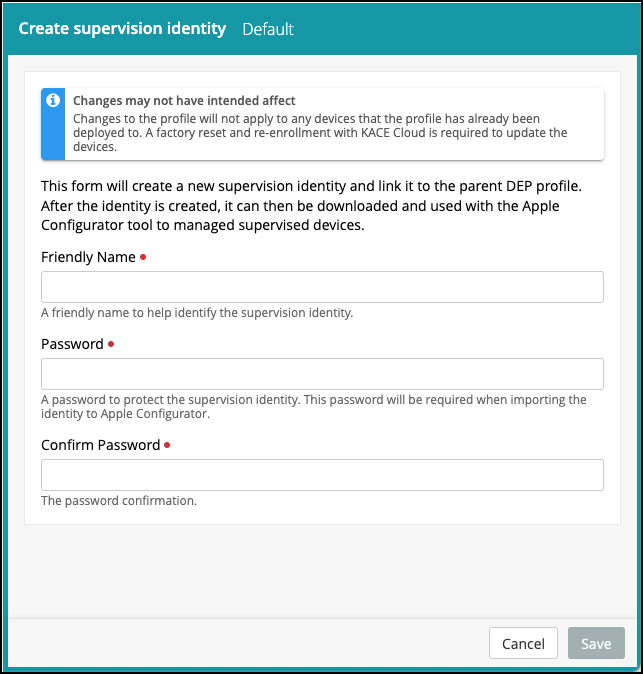Click the friendly name help text
This screenshot has height=674, width=643.
[x=197, y=313]
